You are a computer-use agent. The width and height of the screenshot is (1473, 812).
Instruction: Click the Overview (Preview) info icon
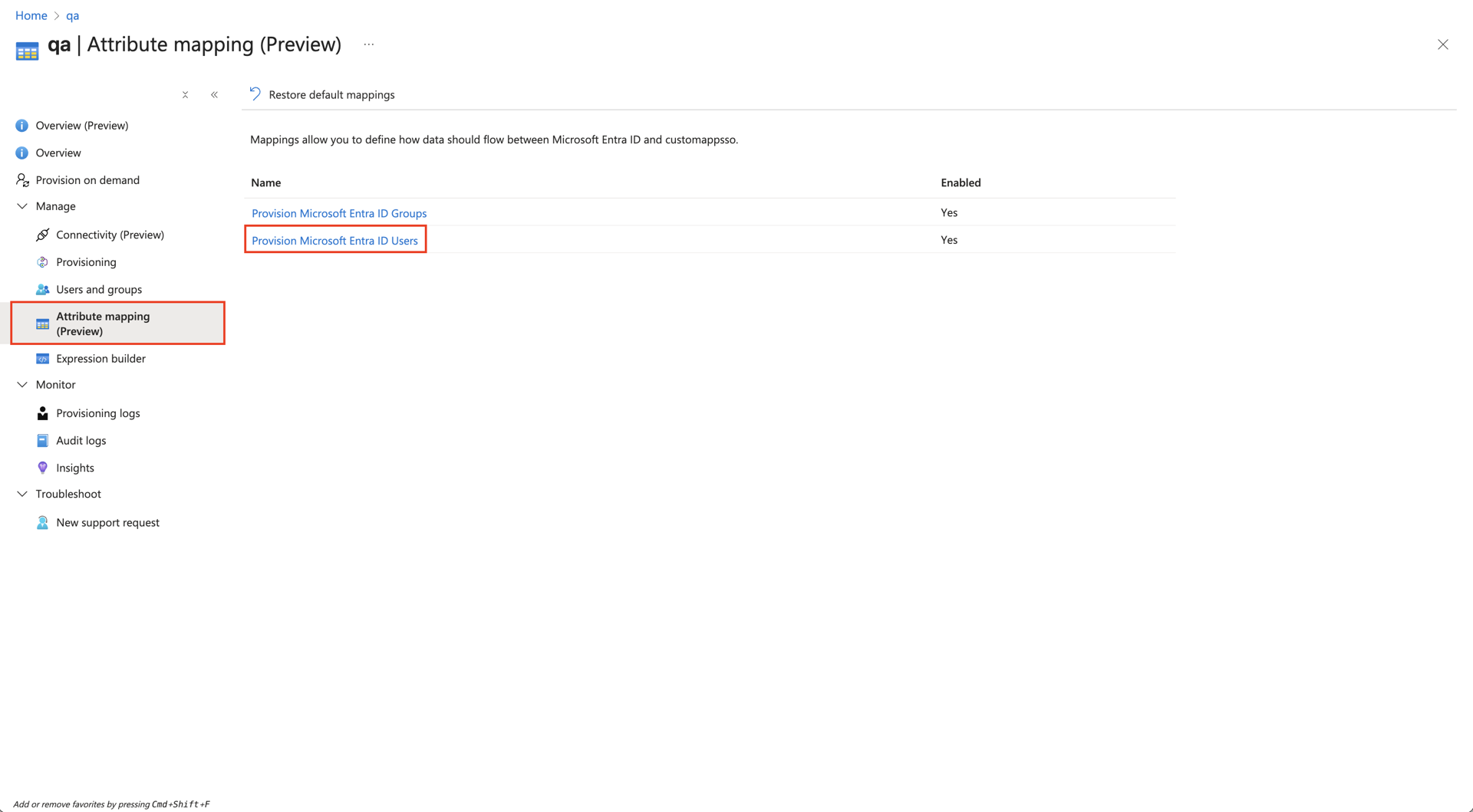21,126
